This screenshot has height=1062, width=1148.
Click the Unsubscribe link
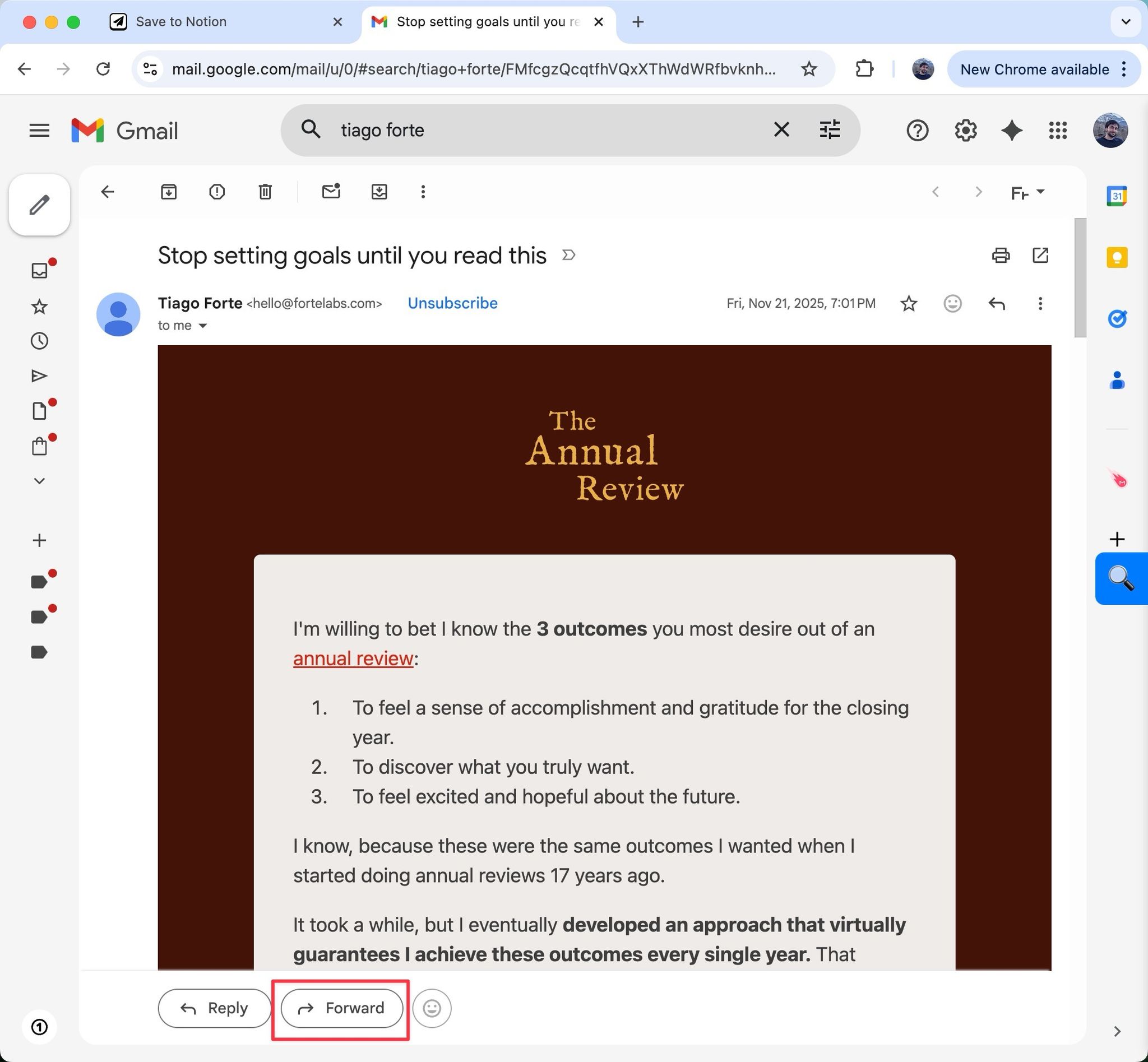coord(452,303)
